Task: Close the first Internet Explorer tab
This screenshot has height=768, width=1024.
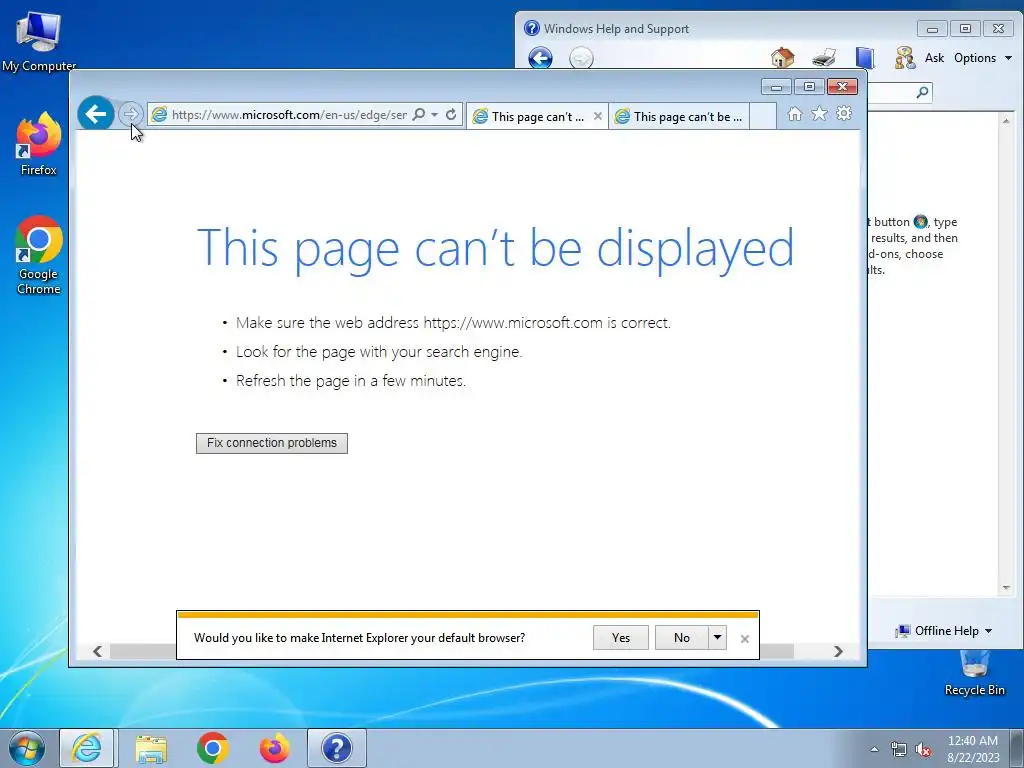Action: point(598,116)
